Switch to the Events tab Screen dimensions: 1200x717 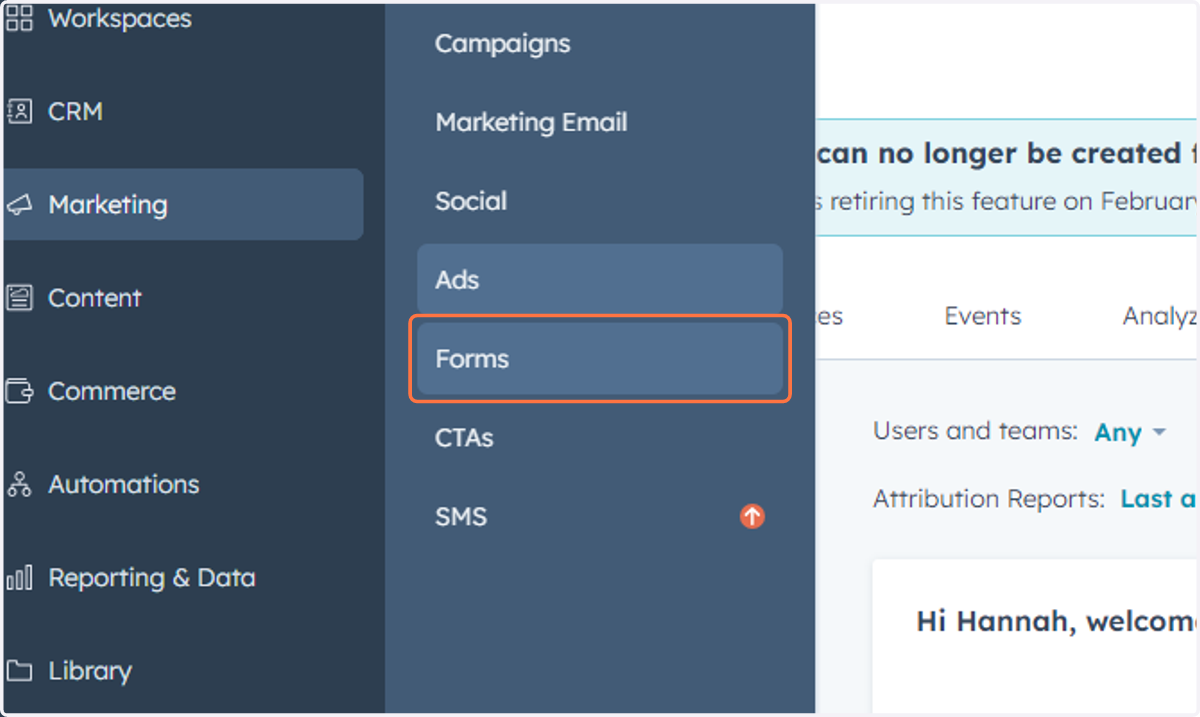[983, 317]
